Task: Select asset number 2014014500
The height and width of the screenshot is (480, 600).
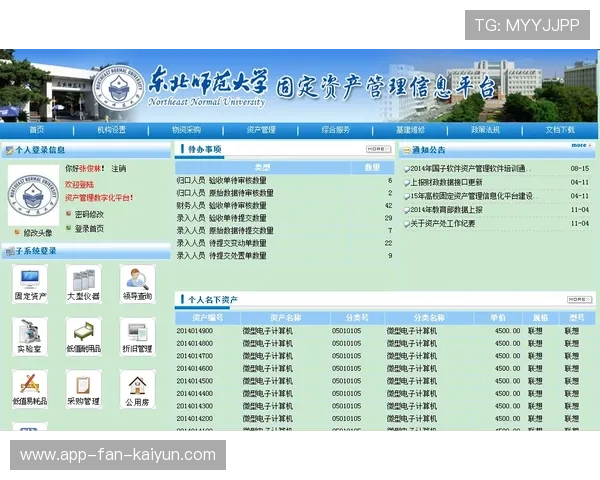Action: pos(195,381)
